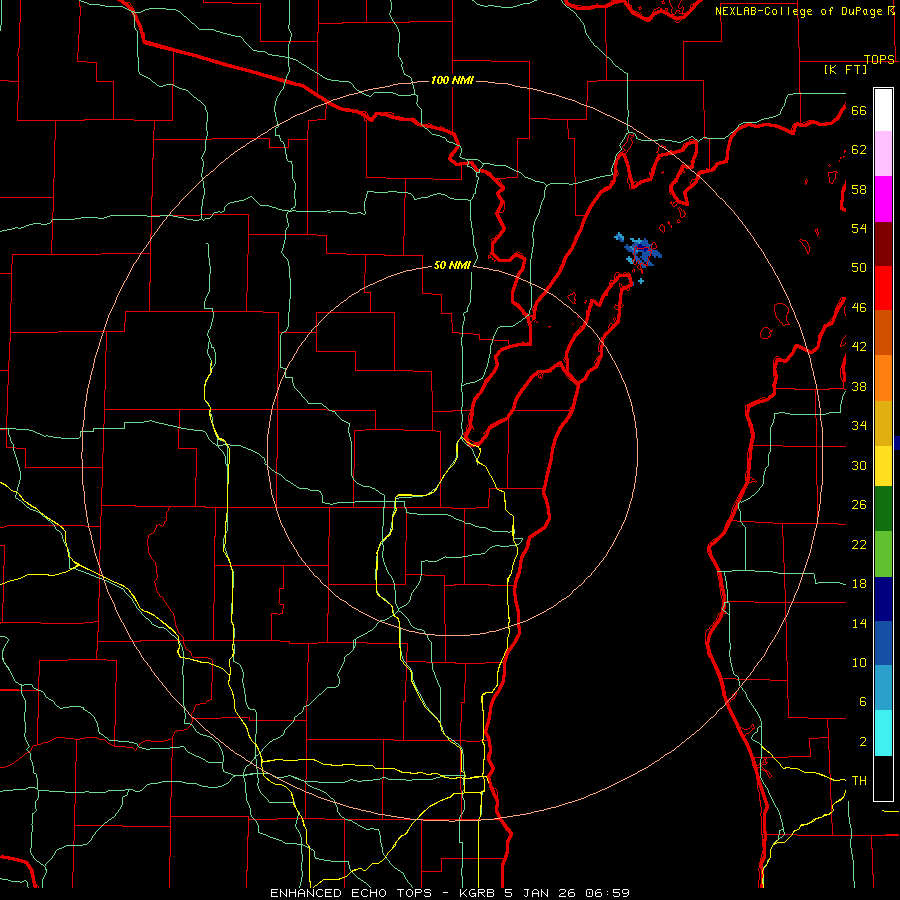
Task: Click the legend value 54
Action: click(x=859, y=228)
